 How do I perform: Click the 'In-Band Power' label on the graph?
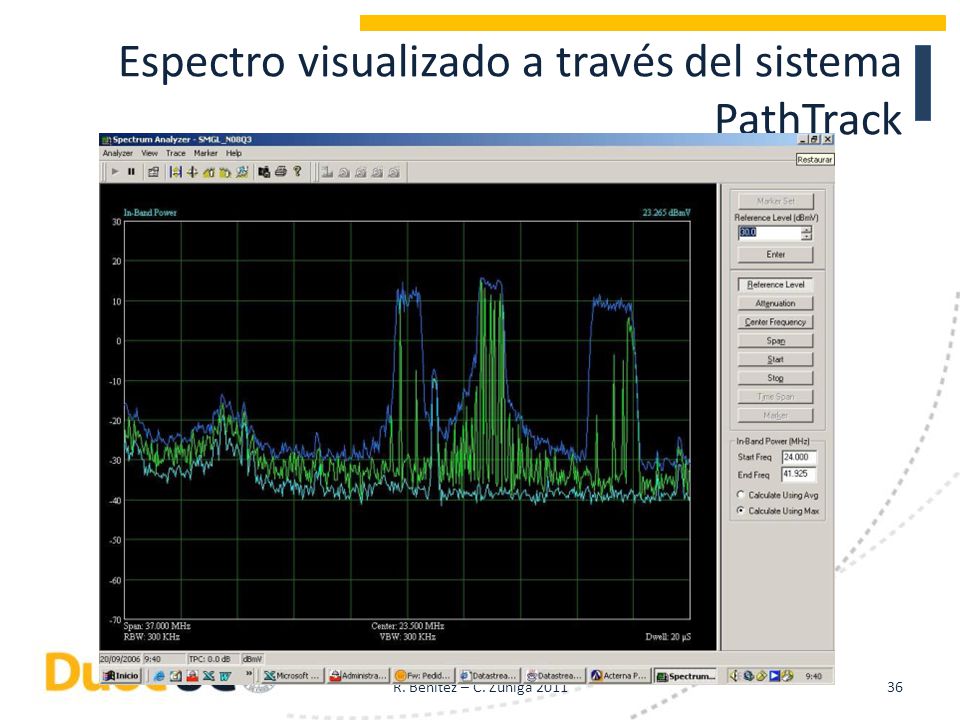[x=150, y=212]
